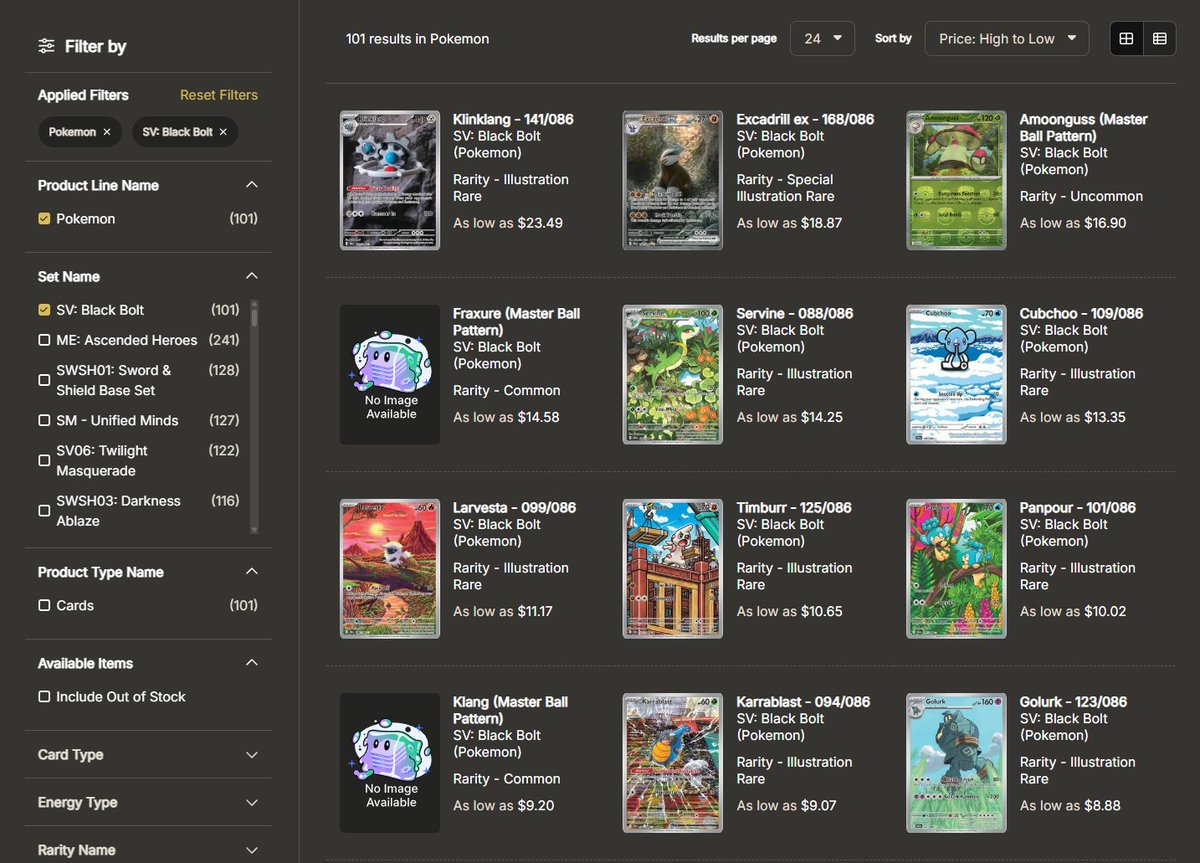Open the Results per page dropdown

pyautogui.click(x=822, y=39)
